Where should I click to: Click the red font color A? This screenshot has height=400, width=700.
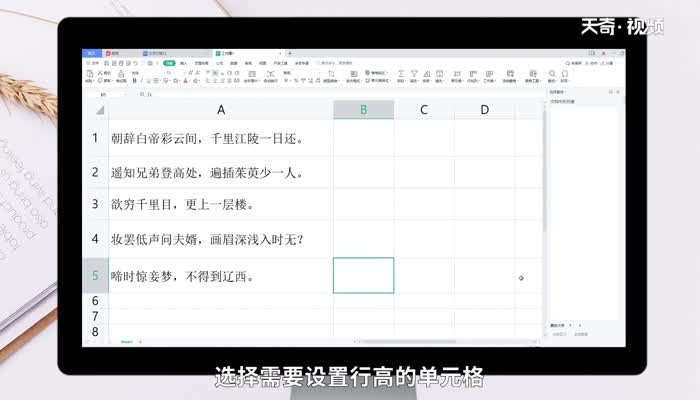tap(186, 81)
